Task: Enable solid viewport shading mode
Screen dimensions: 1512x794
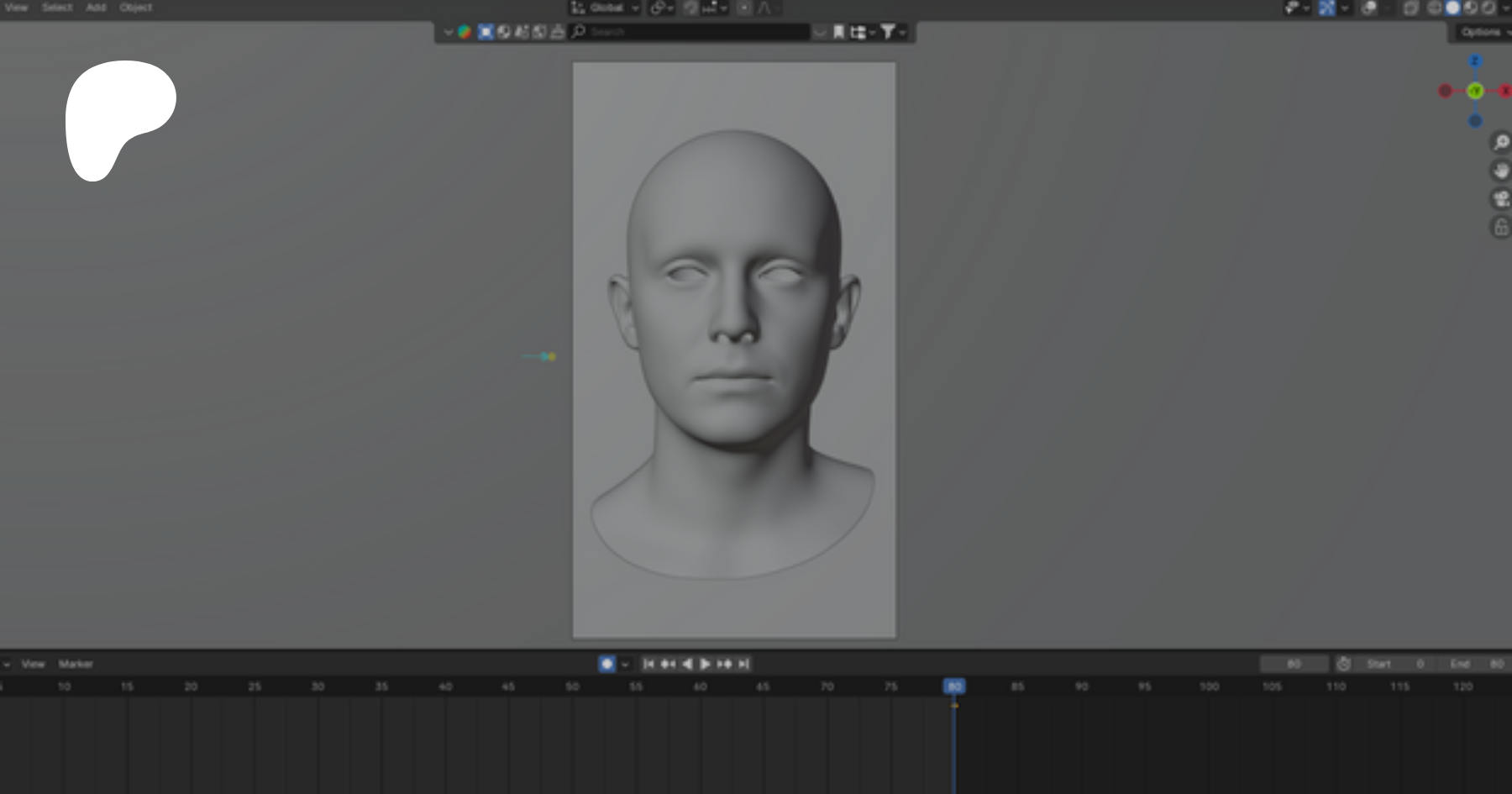Action: (x=1452, y=8)
